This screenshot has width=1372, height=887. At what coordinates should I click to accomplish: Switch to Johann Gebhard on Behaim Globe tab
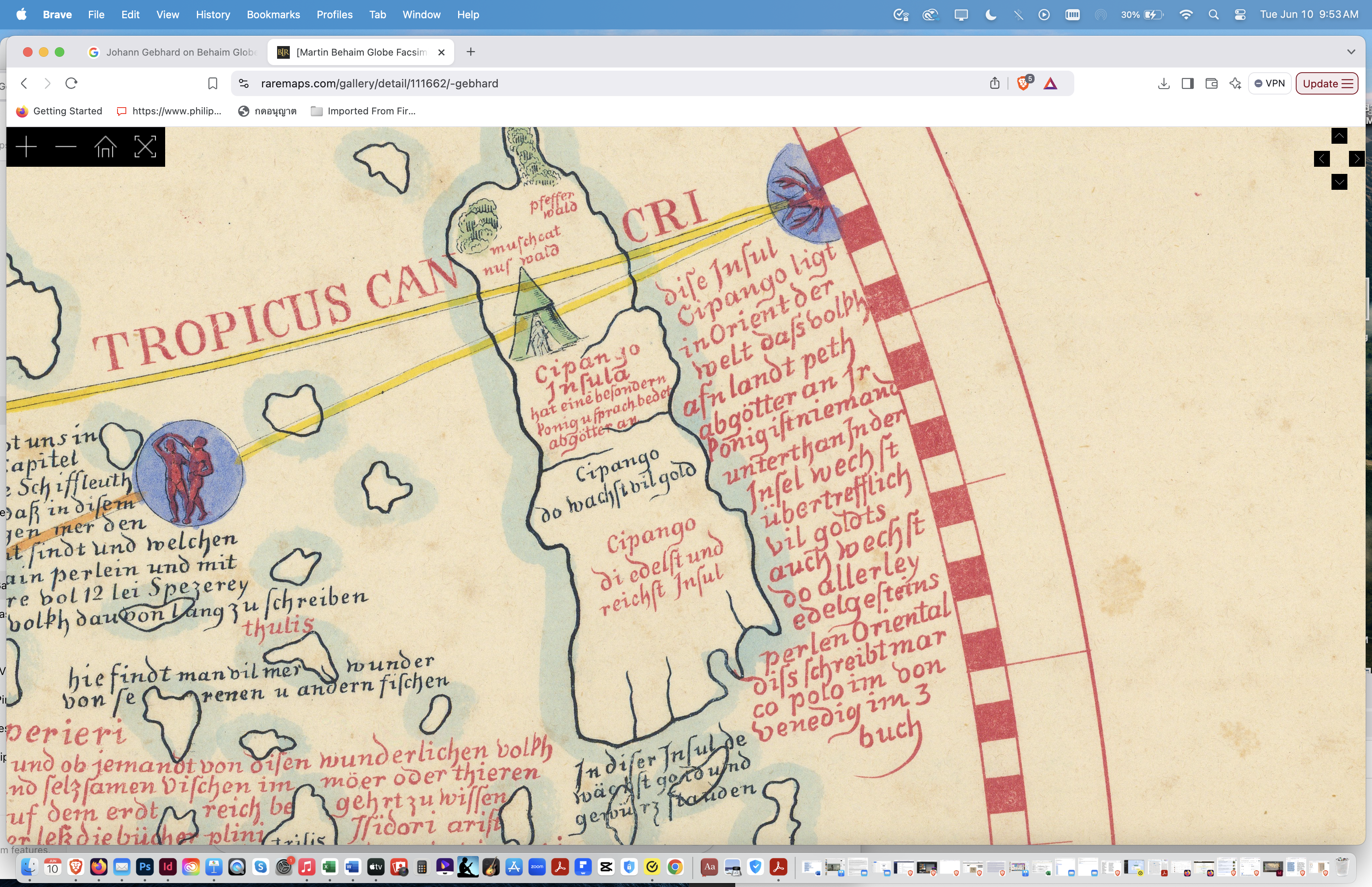173,52
